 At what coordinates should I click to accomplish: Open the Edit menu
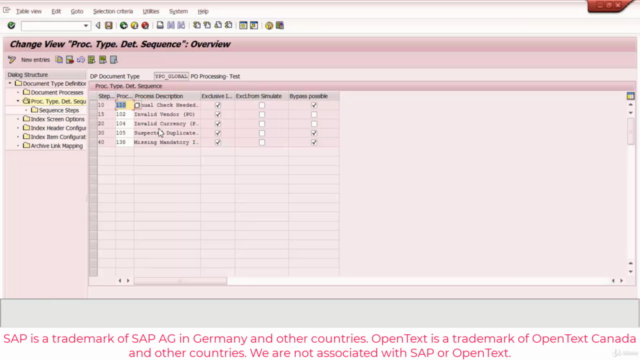56,11
